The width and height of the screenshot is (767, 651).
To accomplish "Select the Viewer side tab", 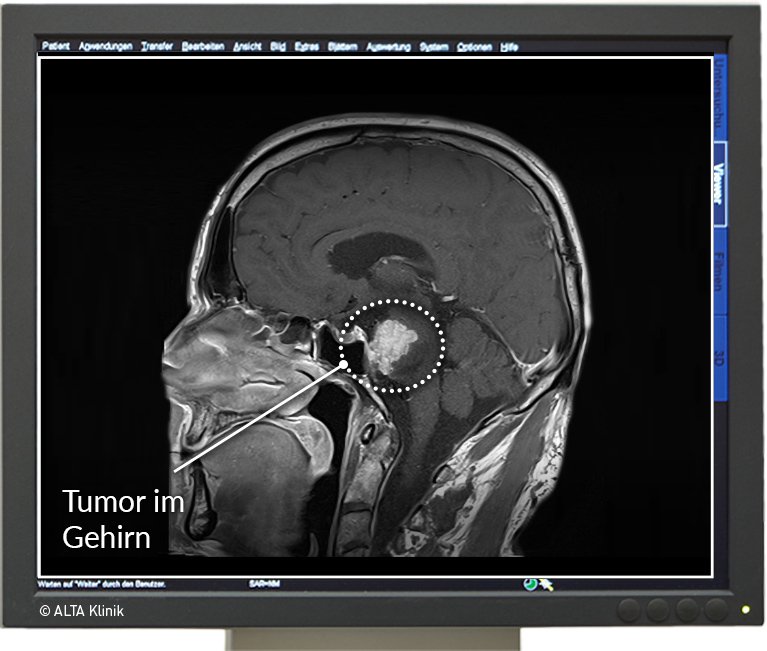I will [720, 184].
